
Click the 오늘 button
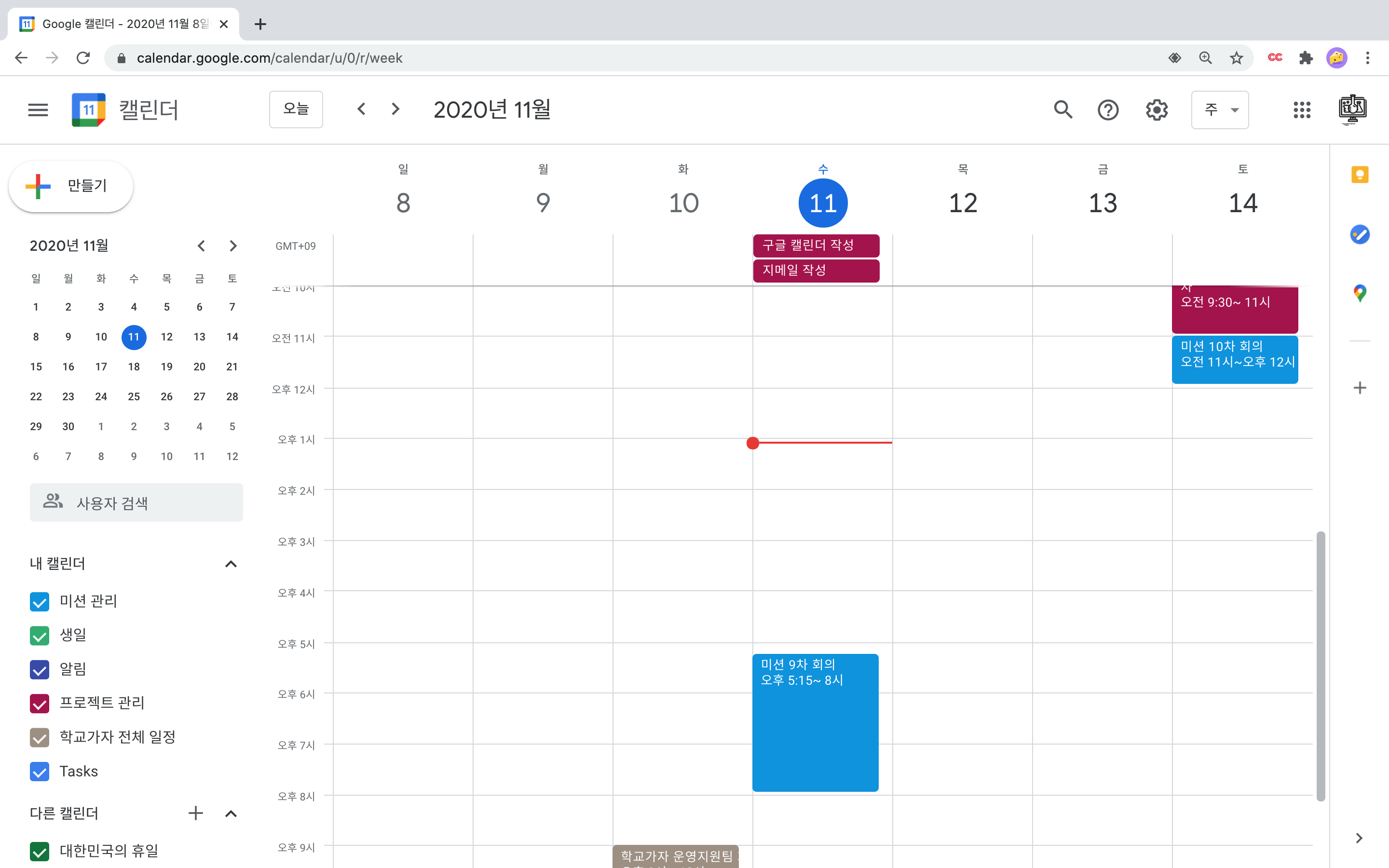[x=296, y=109]
